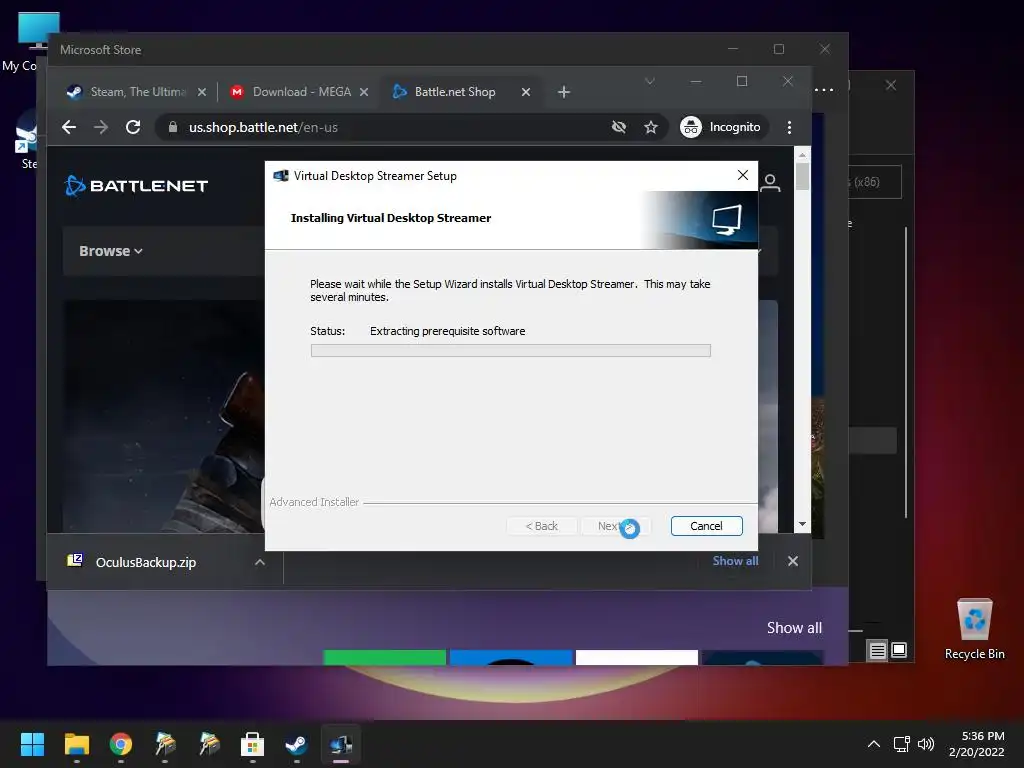Show hidden system tray icons

873,744
